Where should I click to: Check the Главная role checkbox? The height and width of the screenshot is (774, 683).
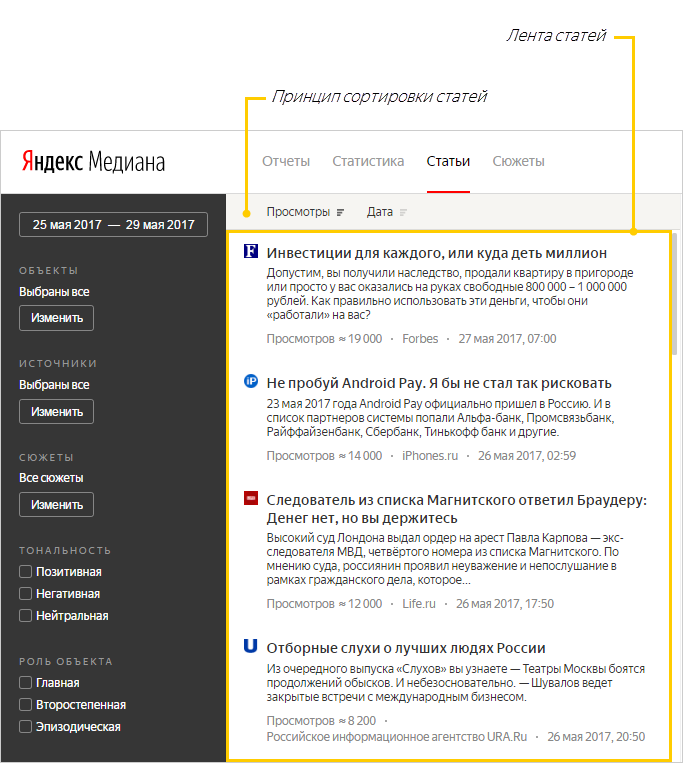(x=25, y=683)
